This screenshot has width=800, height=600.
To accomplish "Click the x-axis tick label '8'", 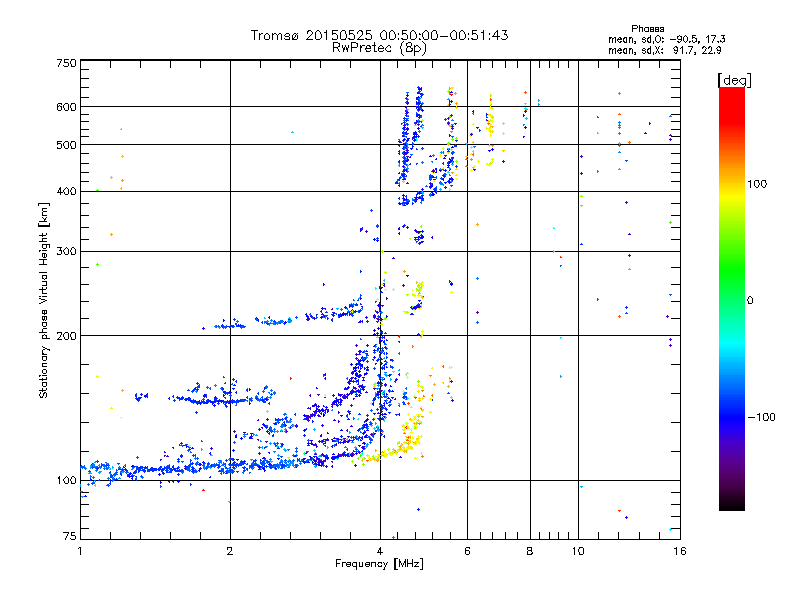I will [x=530, y=551].
